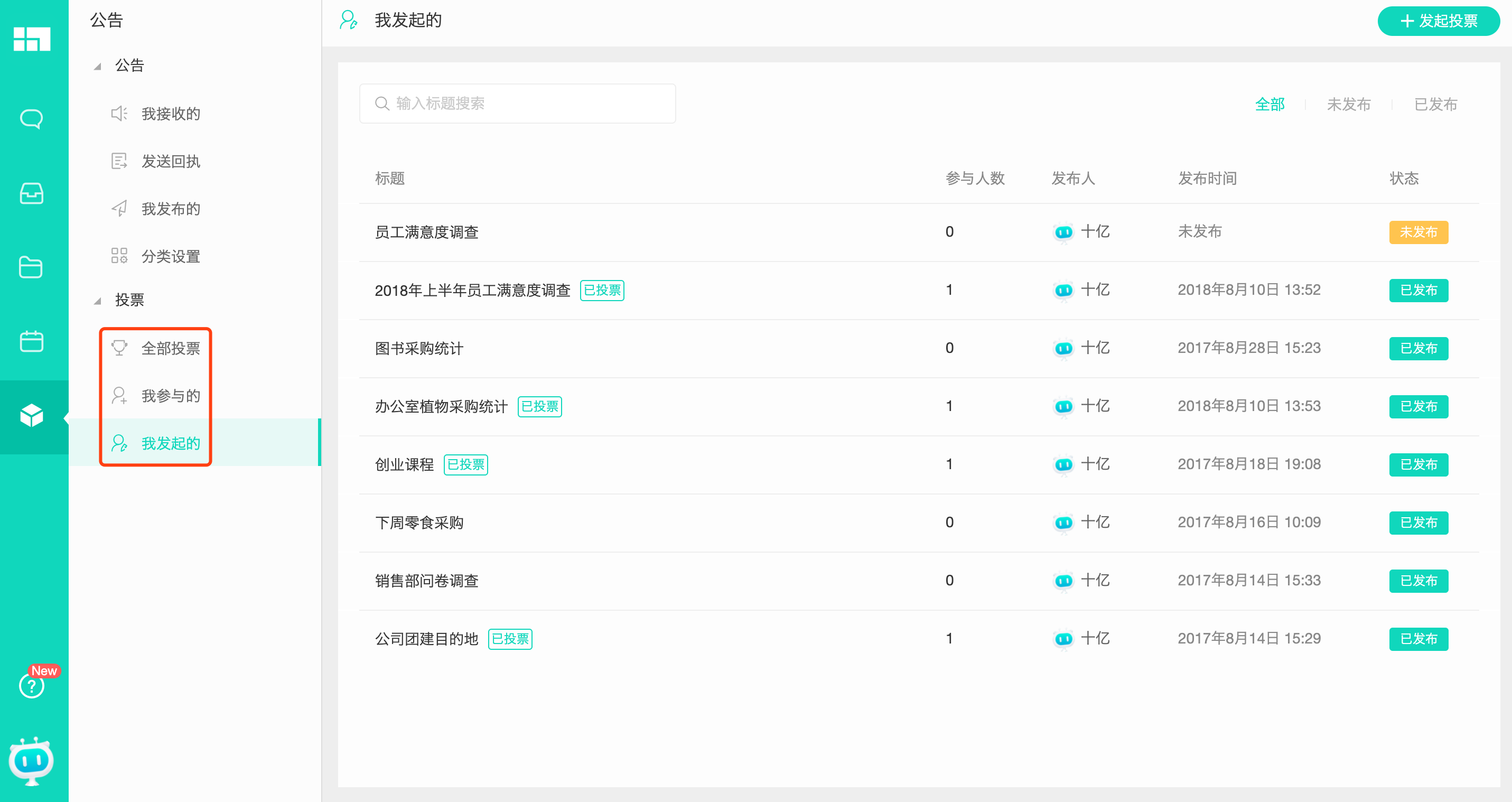Click the 发起投票 button
Screen dimensions: 1512x802
click(x=1438, y=21)
